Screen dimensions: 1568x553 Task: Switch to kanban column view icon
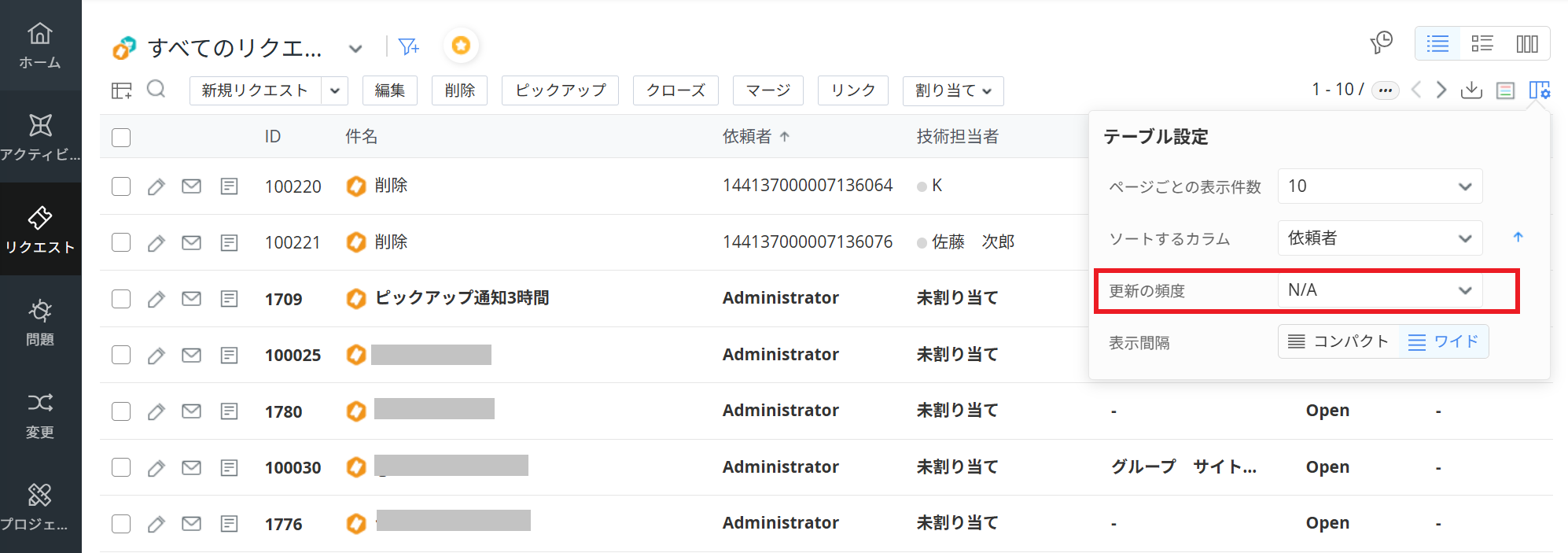1527,44
